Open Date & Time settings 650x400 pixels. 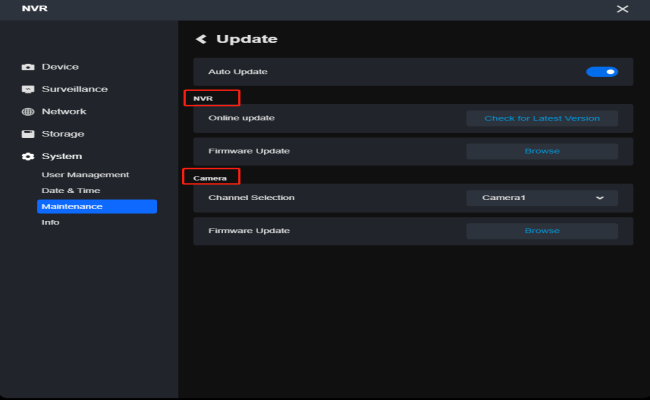click(70, 190)
